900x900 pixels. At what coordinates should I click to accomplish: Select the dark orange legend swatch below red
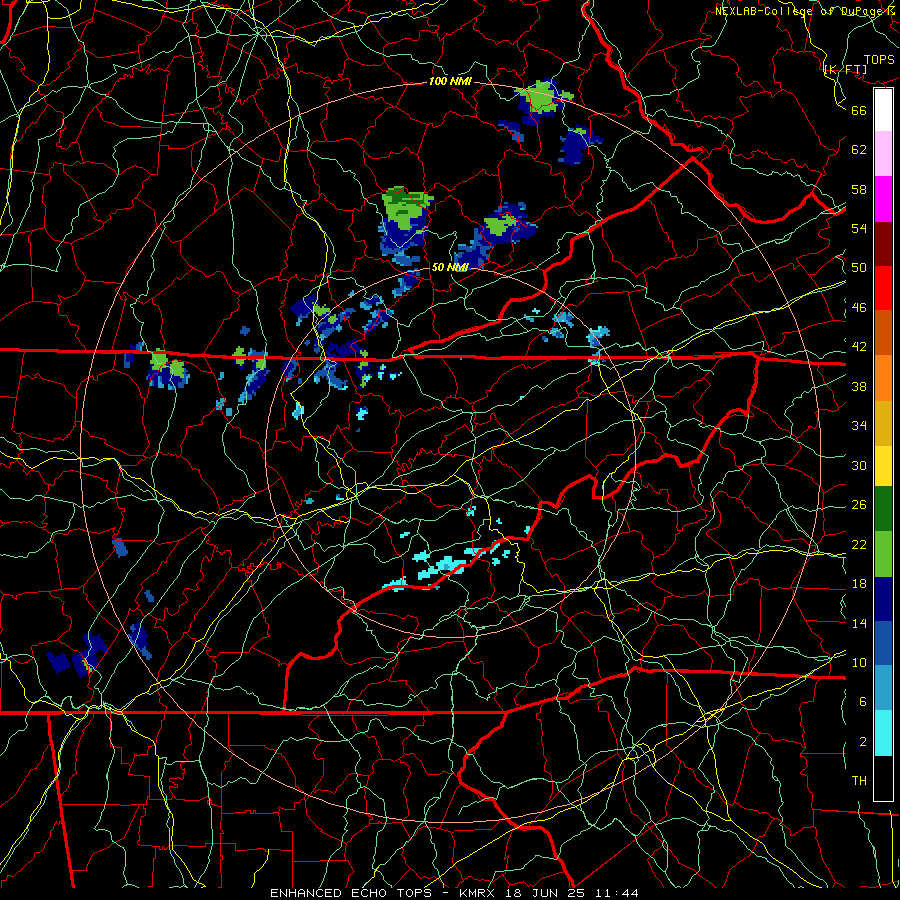point(883,332)
